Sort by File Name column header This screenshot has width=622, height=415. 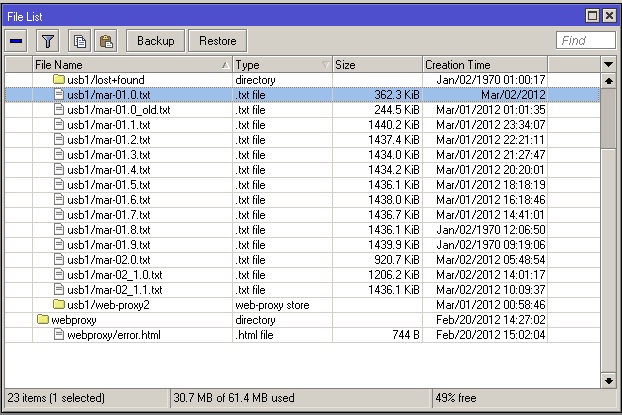[132, 65]
